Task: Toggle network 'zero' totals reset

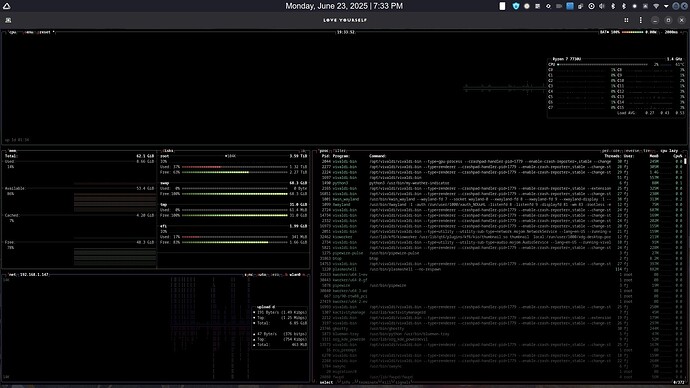Action: 275,275
